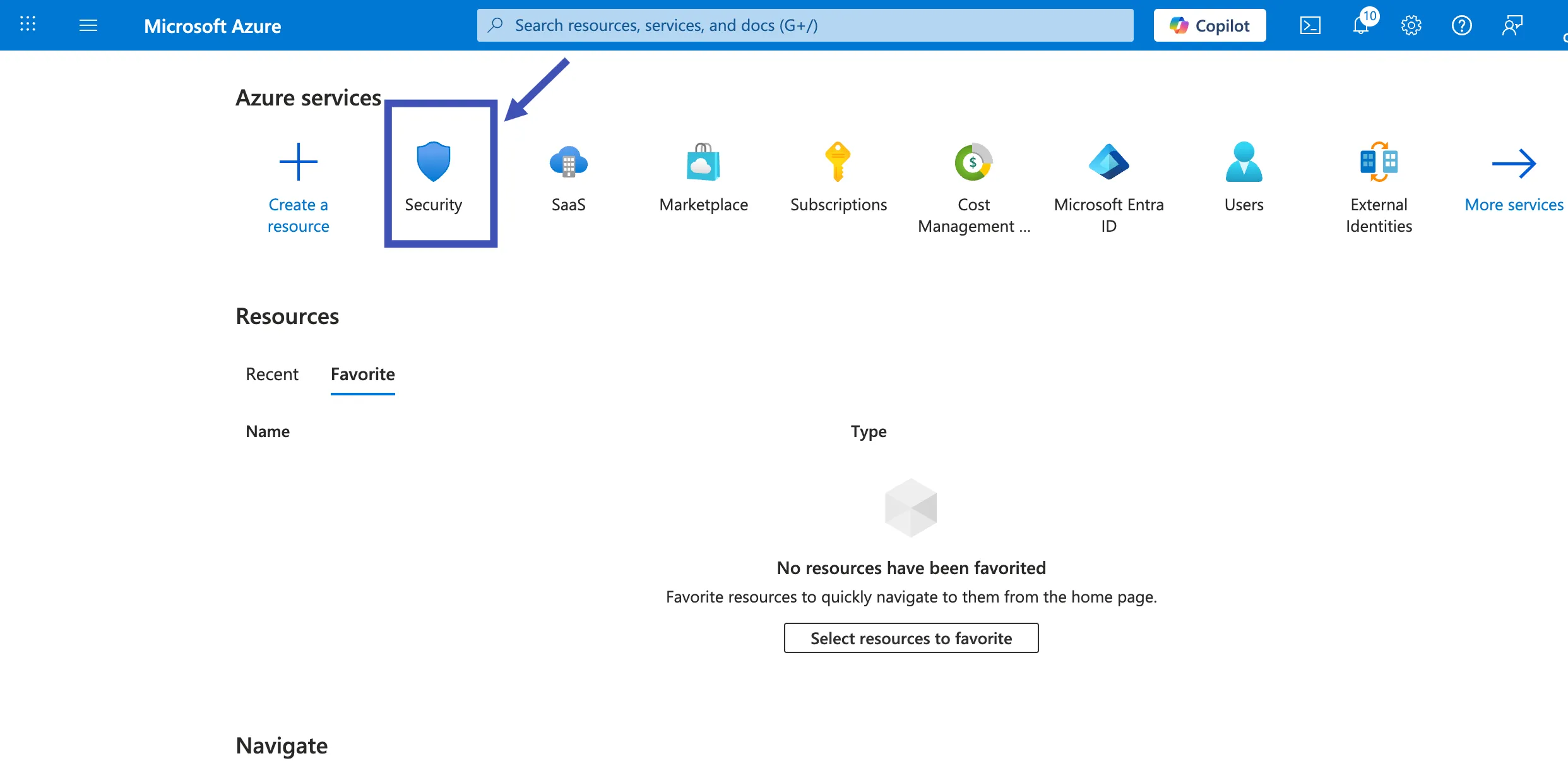
Task: Open portal settings gear
Action: point(1411,25)
